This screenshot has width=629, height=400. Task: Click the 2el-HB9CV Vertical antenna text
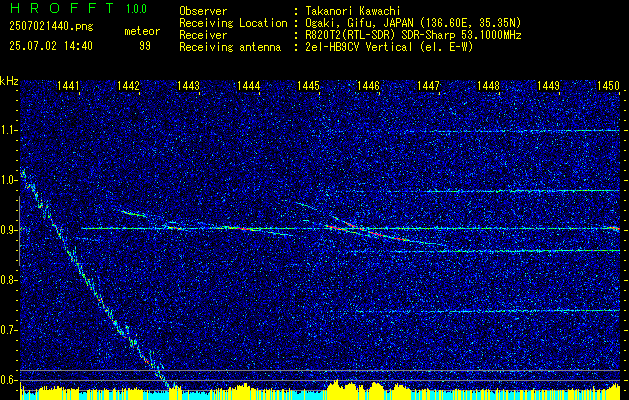388,47
